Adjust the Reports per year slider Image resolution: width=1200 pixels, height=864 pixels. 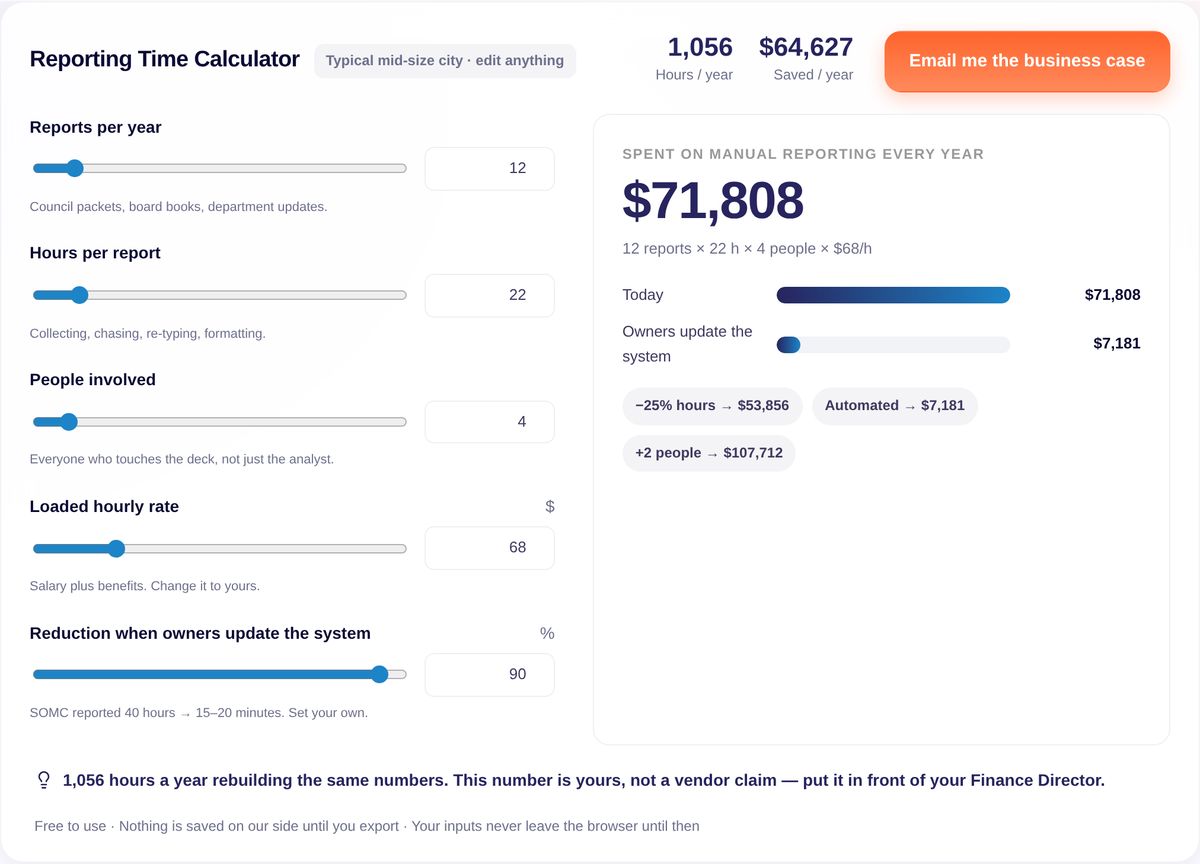(219, 168)
